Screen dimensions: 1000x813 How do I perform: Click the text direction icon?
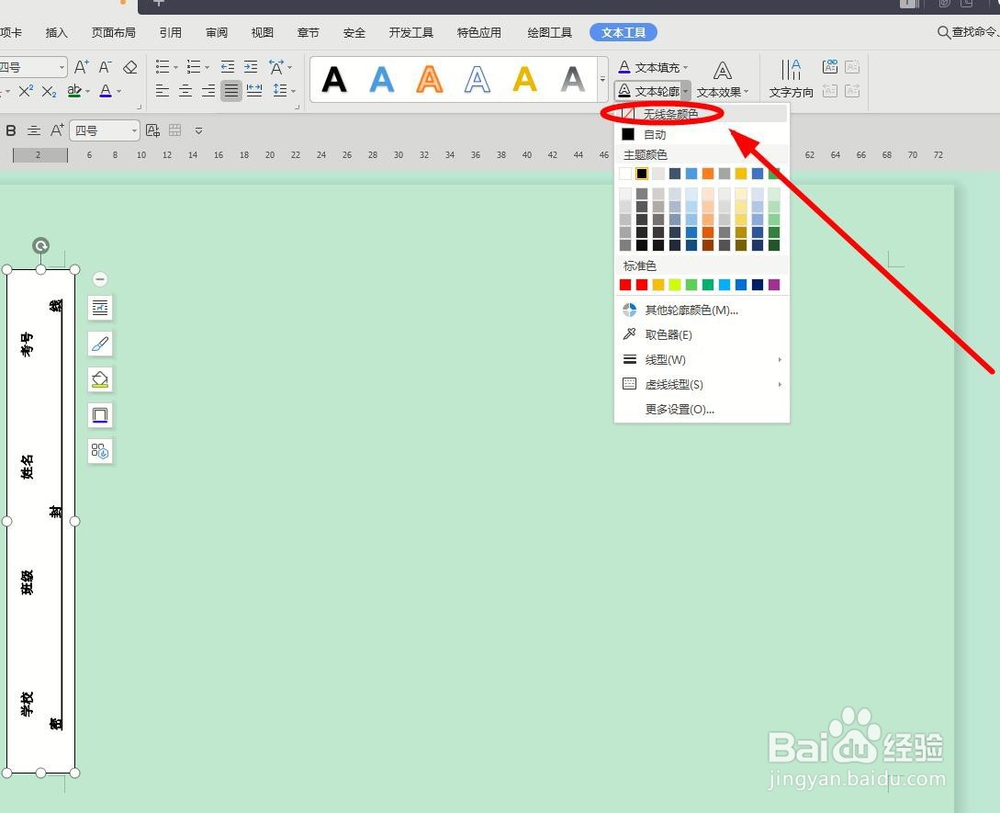click(x=791, y=78)
